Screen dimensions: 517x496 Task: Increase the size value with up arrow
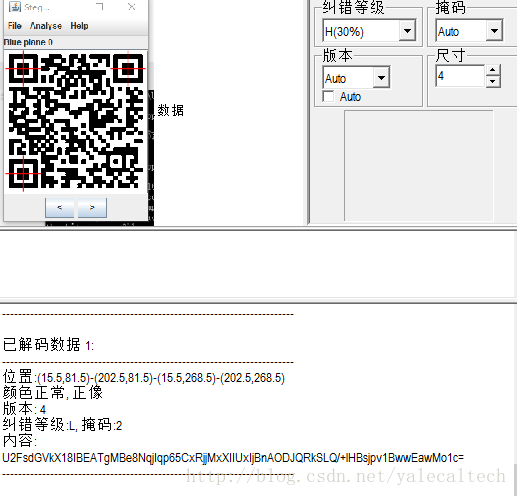(x=493, y=70)
